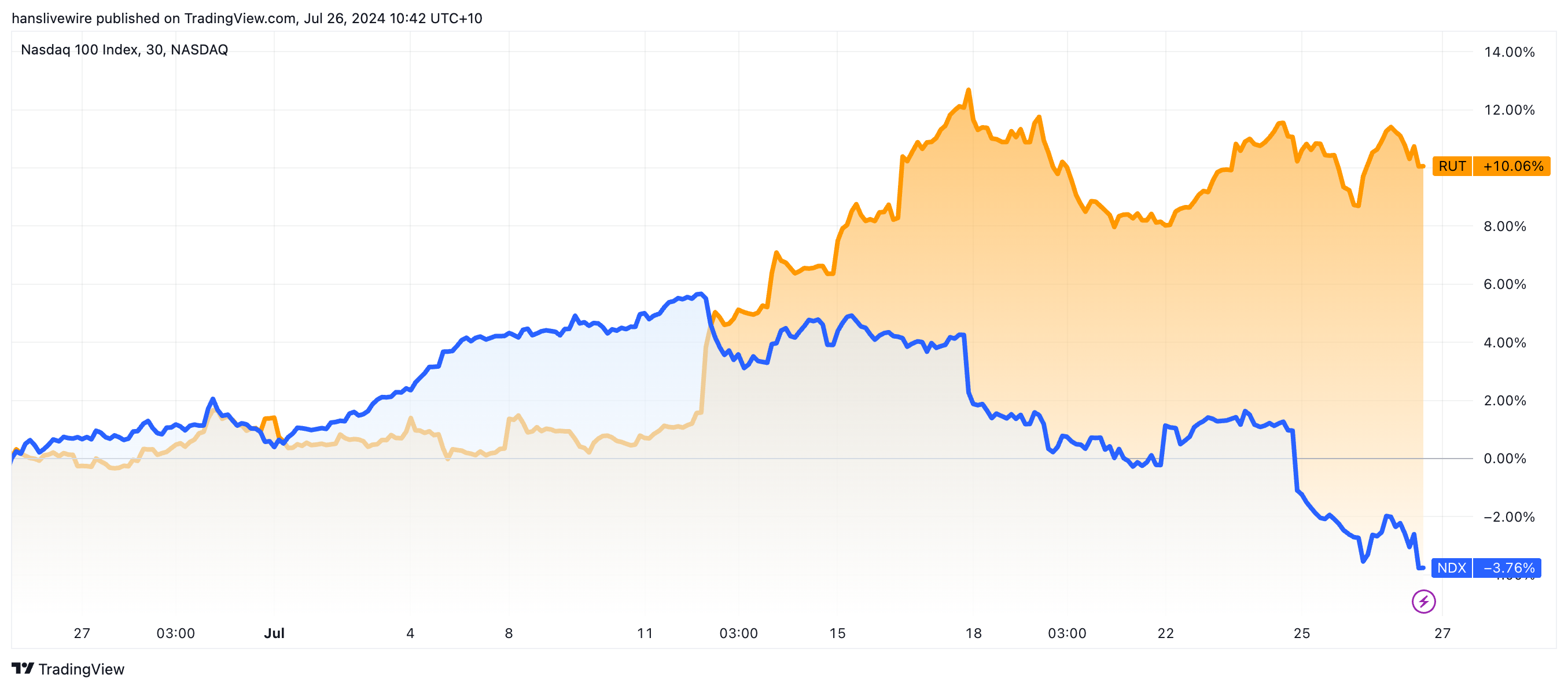Click the TradingView logo icon
Viewport: 1568px width, 689px height.
23,668
